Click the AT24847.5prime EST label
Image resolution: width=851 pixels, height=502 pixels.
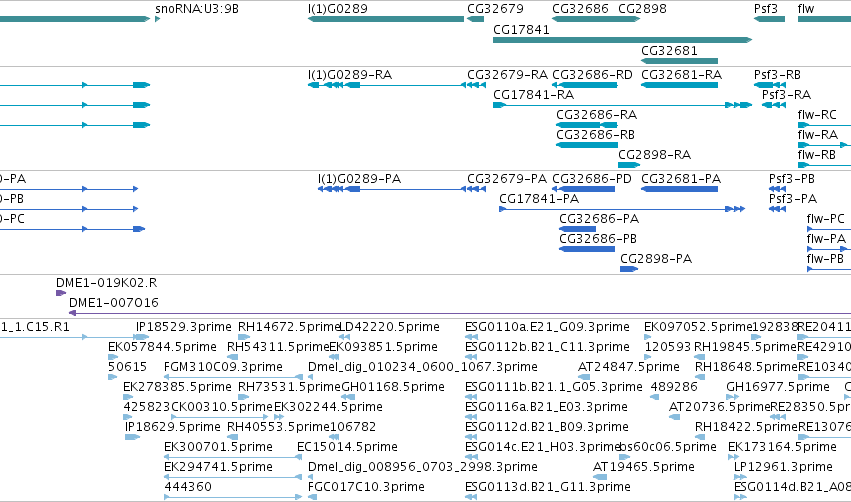628,367
